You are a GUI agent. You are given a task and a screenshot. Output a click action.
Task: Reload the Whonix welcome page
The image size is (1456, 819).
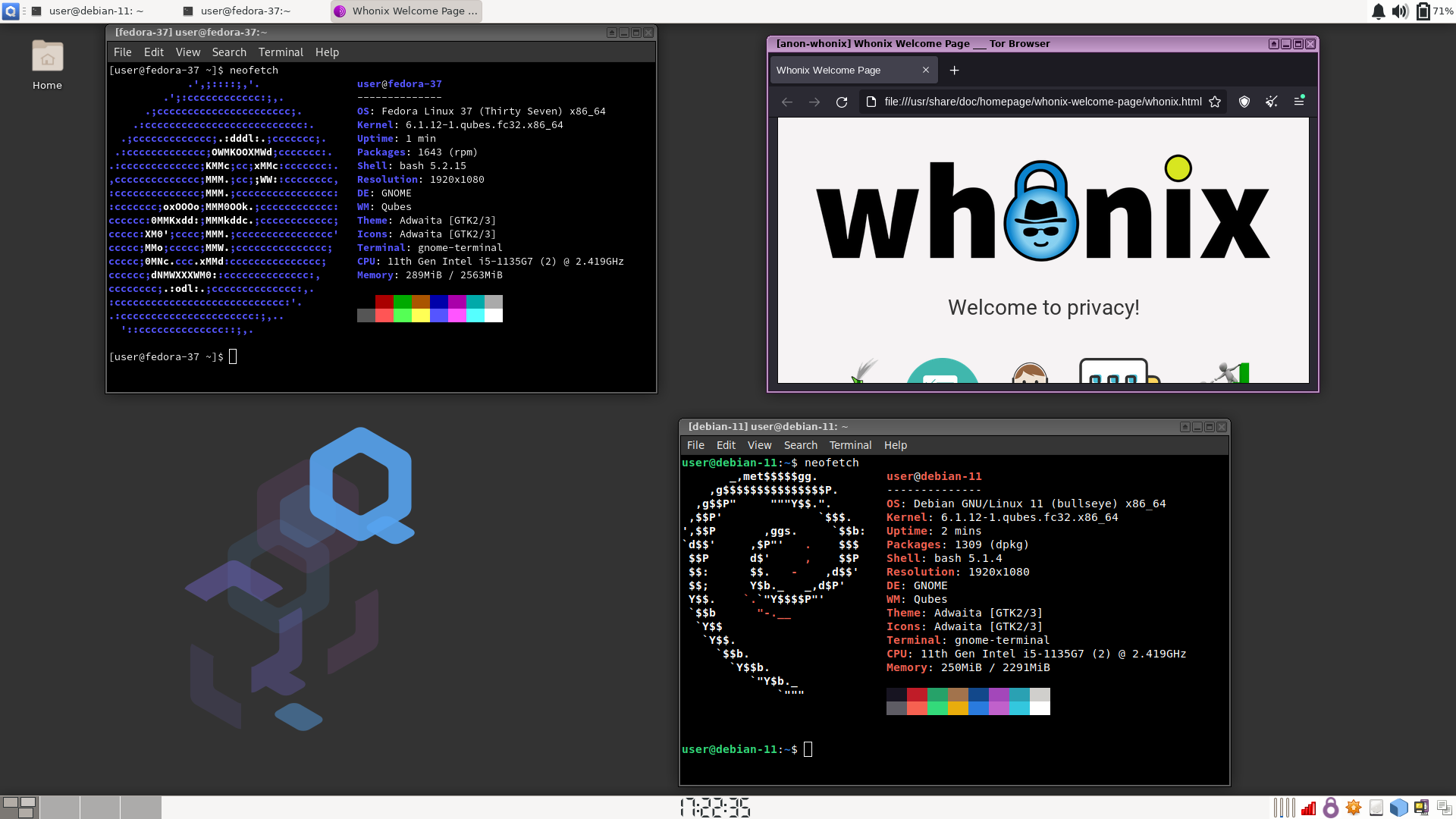tap(842, 102)
